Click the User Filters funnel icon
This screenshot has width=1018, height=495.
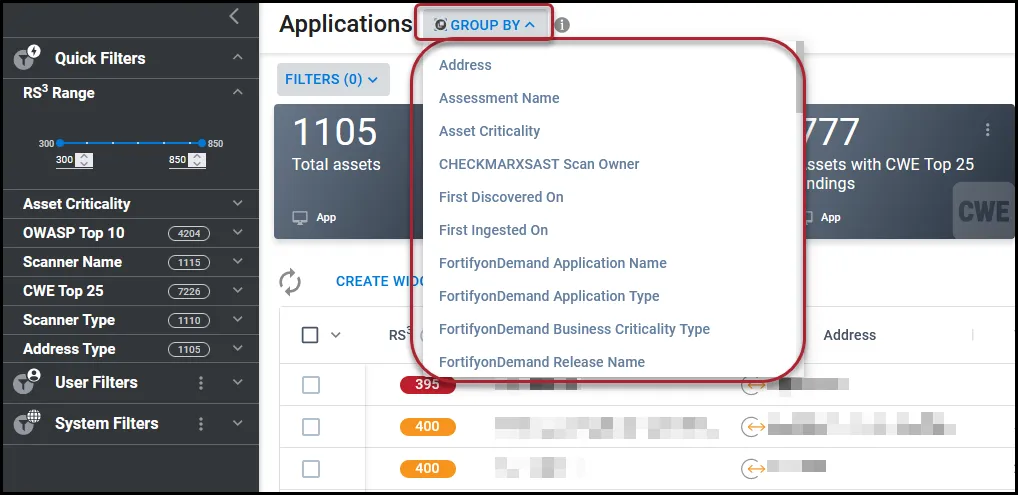[x=27, y=382]
